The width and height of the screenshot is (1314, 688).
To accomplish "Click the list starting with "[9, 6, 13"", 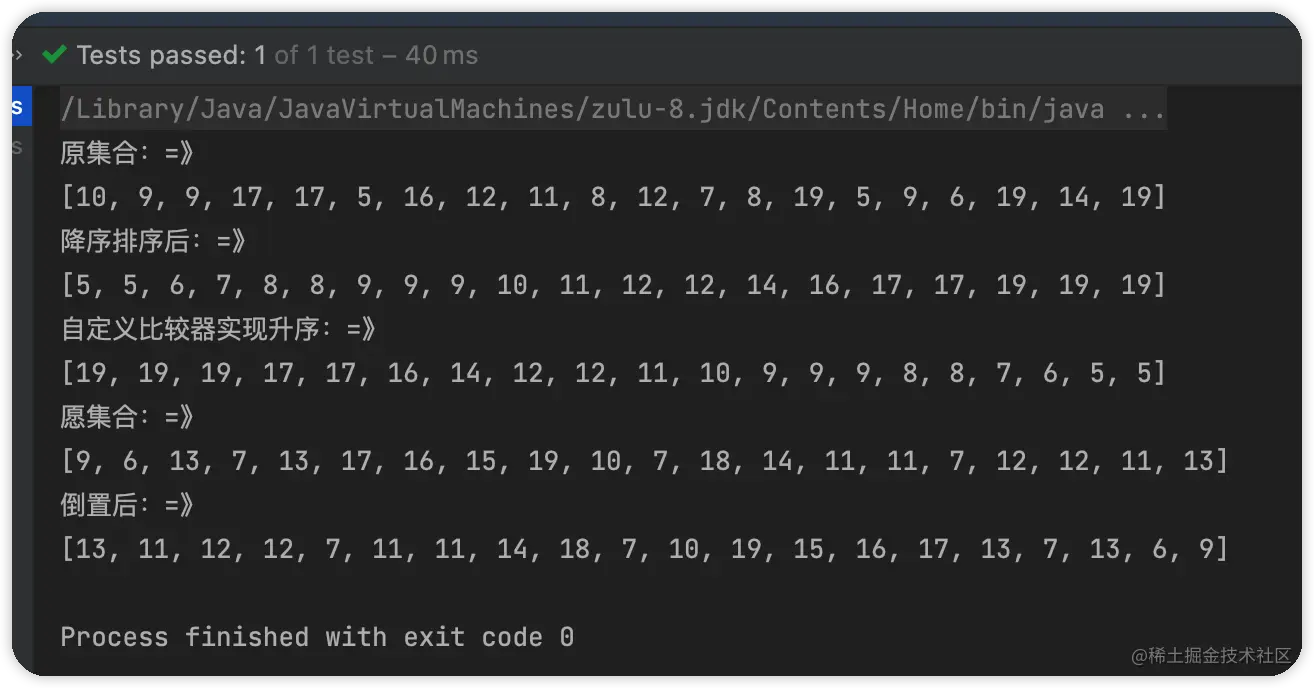I will 643,461.
